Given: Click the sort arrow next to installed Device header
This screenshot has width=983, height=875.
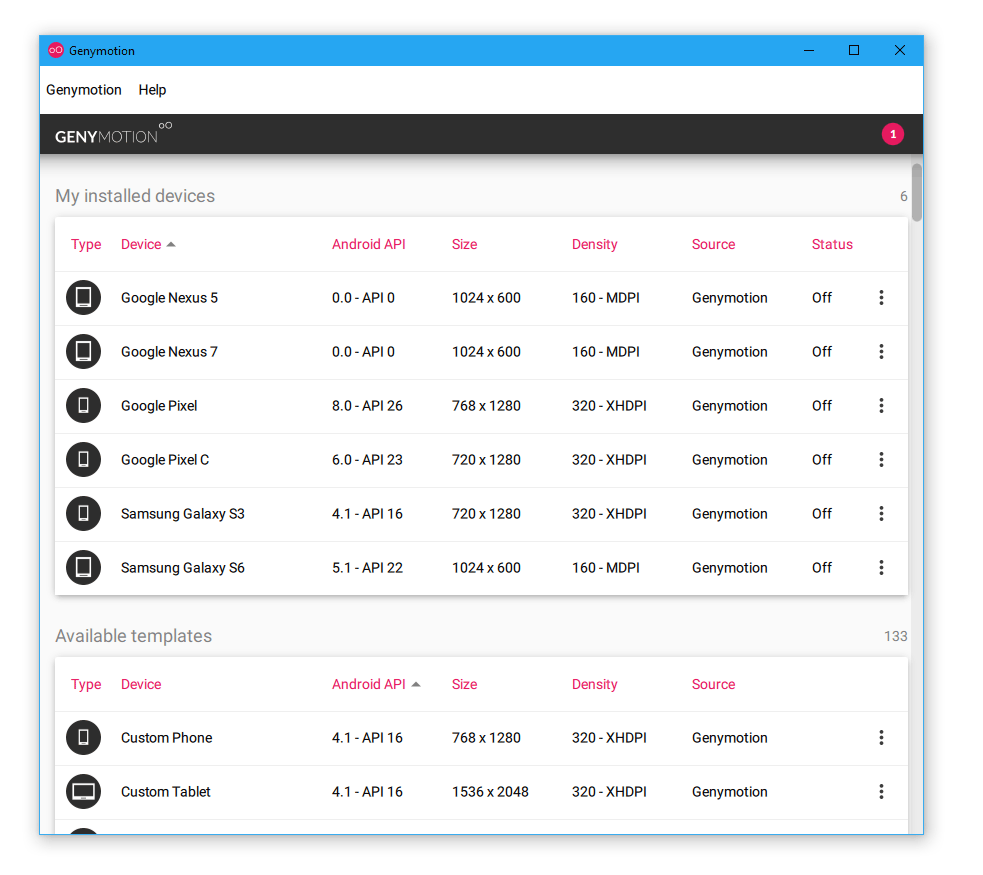Looking at the screenshot, I should (x=171, y=244).
